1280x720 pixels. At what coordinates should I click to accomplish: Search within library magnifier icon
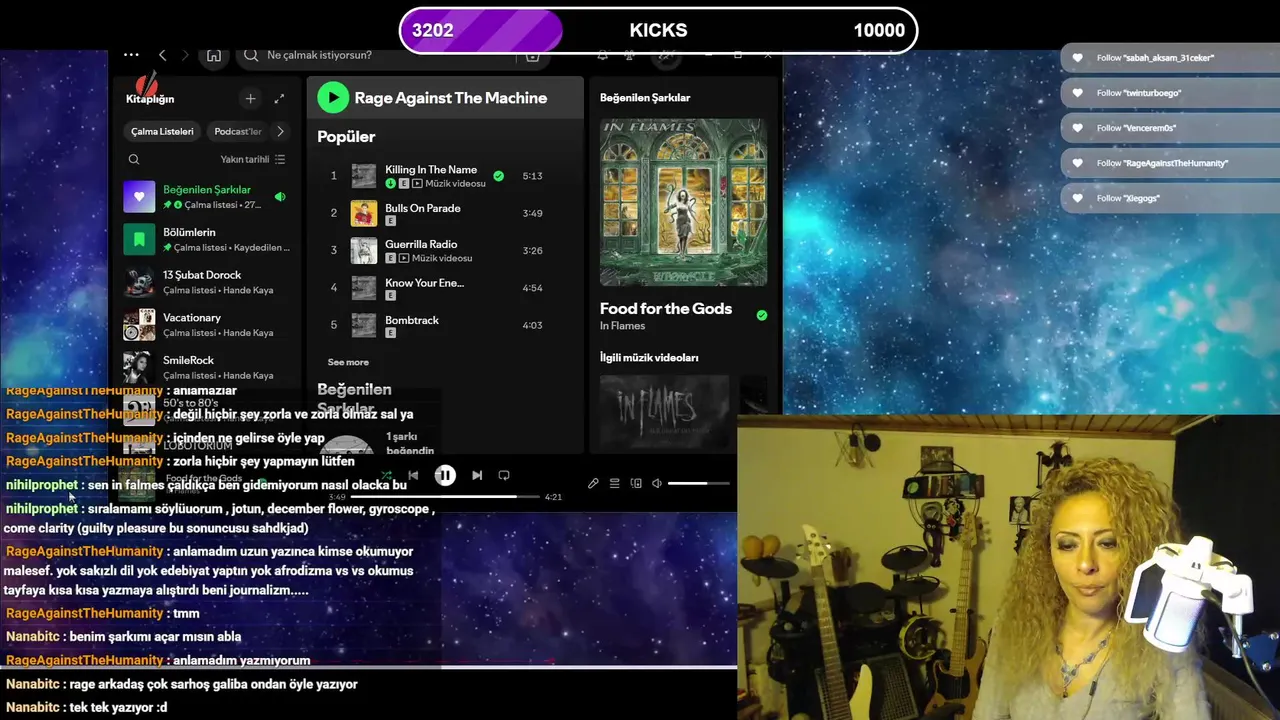tap(134, 159)
